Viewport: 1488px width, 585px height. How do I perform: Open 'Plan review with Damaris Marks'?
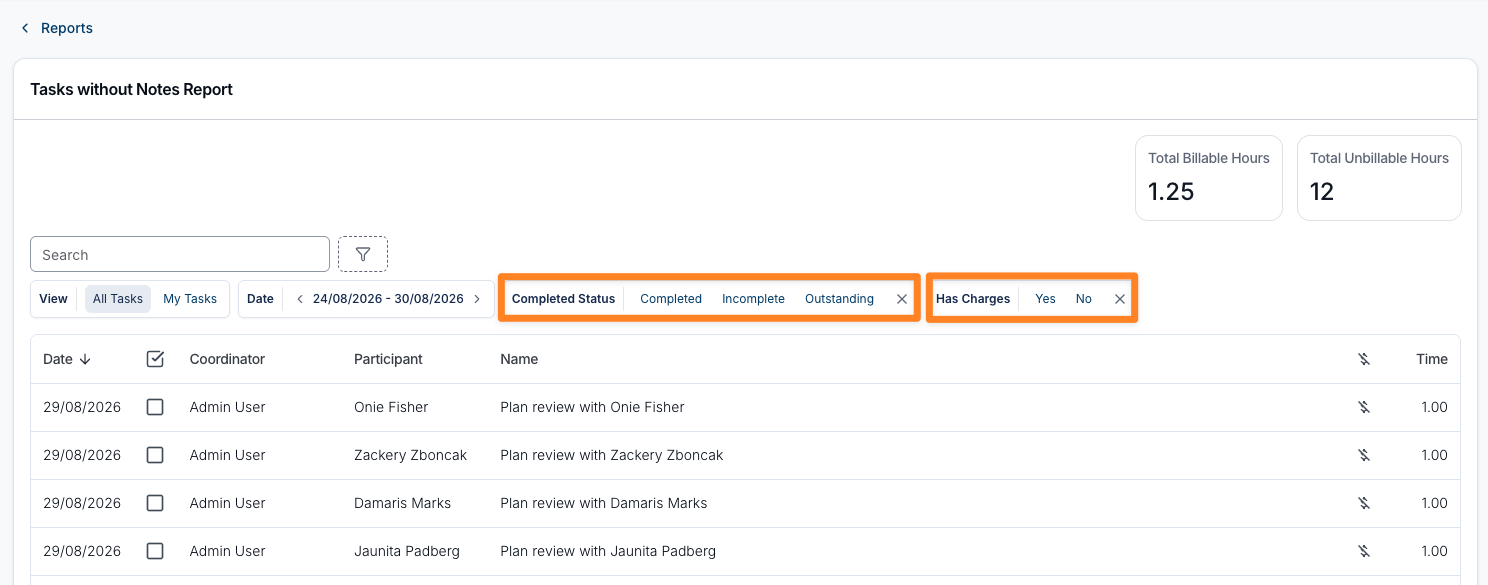pyautogui.click(x=603, y=503)
